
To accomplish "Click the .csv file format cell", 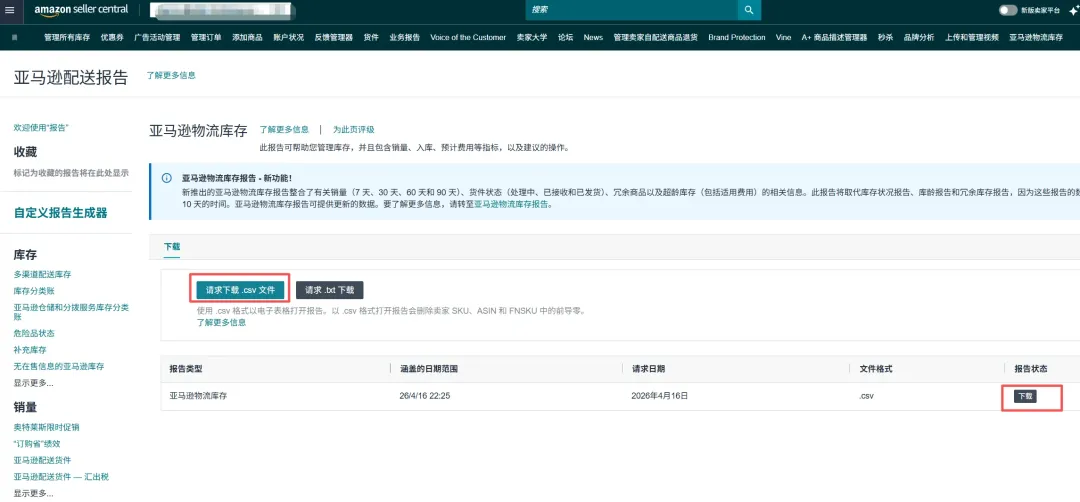I will pyautogui.click(x=867, y=397).
